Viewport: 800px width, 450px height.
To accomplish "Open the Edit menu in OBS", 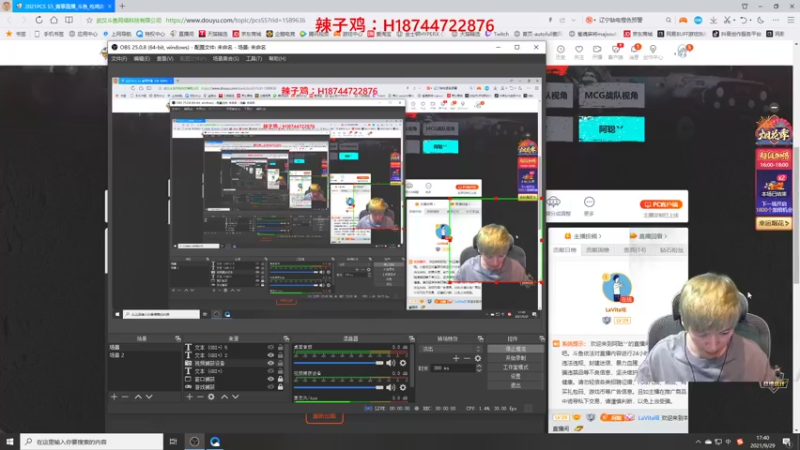I will (141, 59).
